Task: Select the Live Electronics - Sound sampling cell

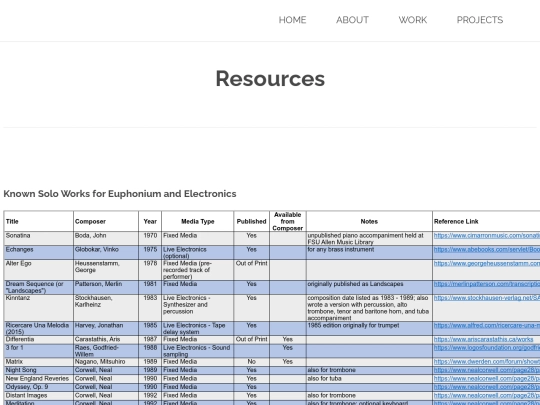Action: tap(198, 351)
